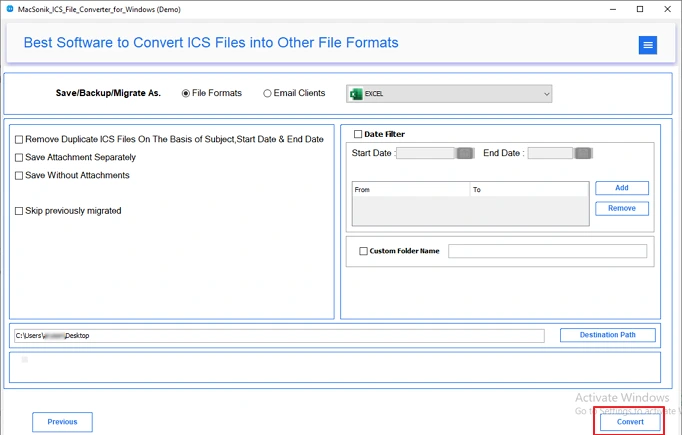
Task: Click the Excel icon in the format selector
Action: click(x=356, y=94)
